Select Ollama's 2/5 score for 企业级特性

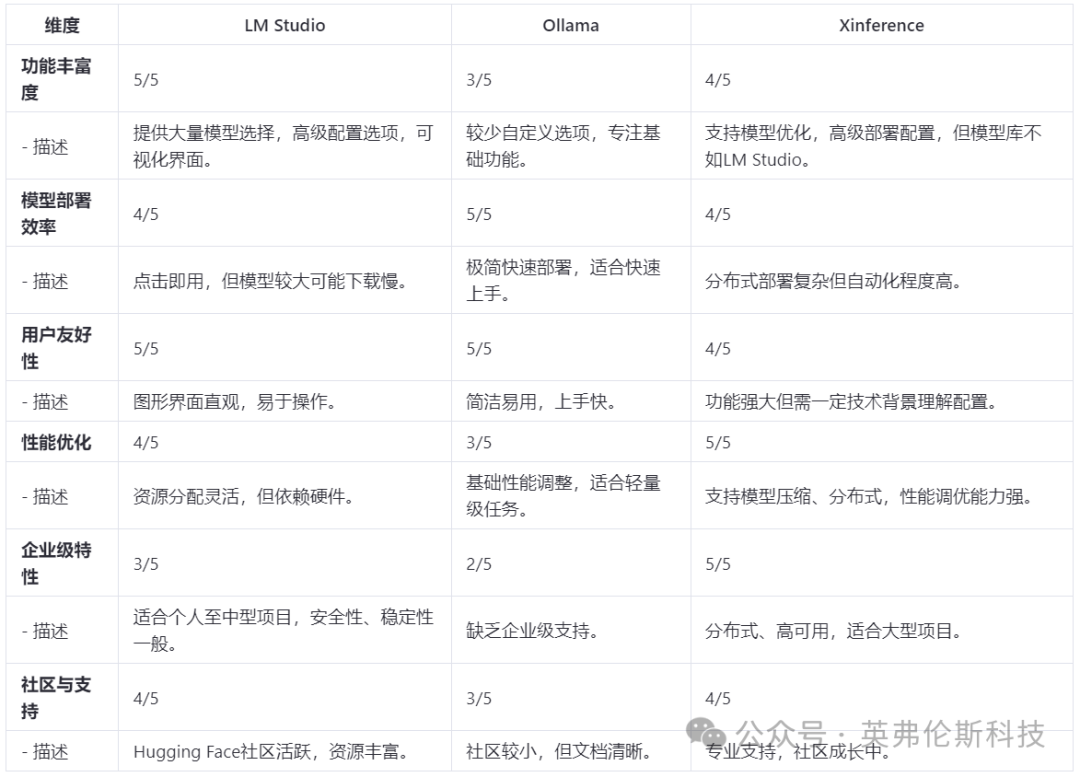point(479,564)
